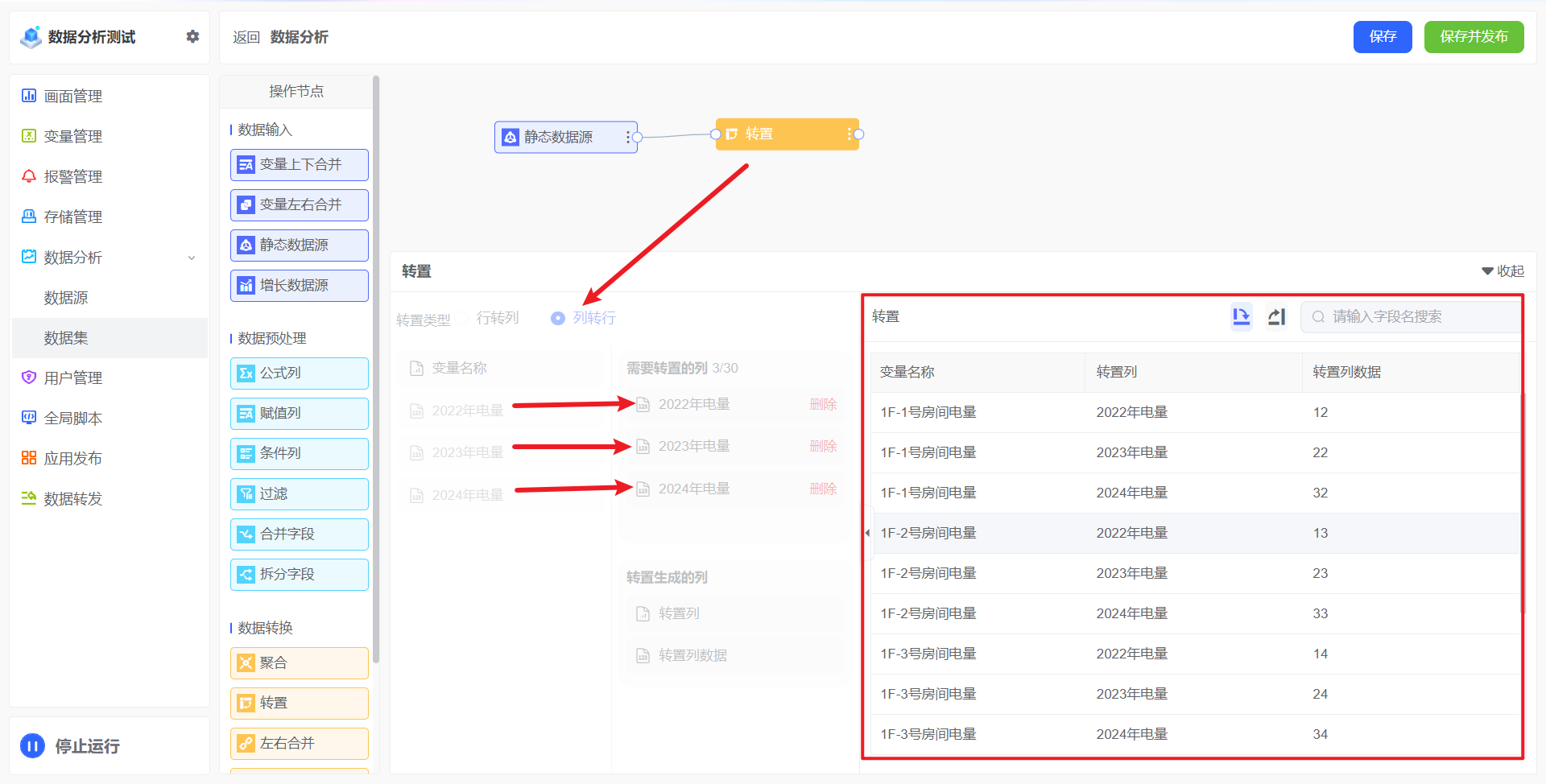Screen dimensions: 1546x784
Task: Click the 保存并发布 button
Action: point(1474,36)
